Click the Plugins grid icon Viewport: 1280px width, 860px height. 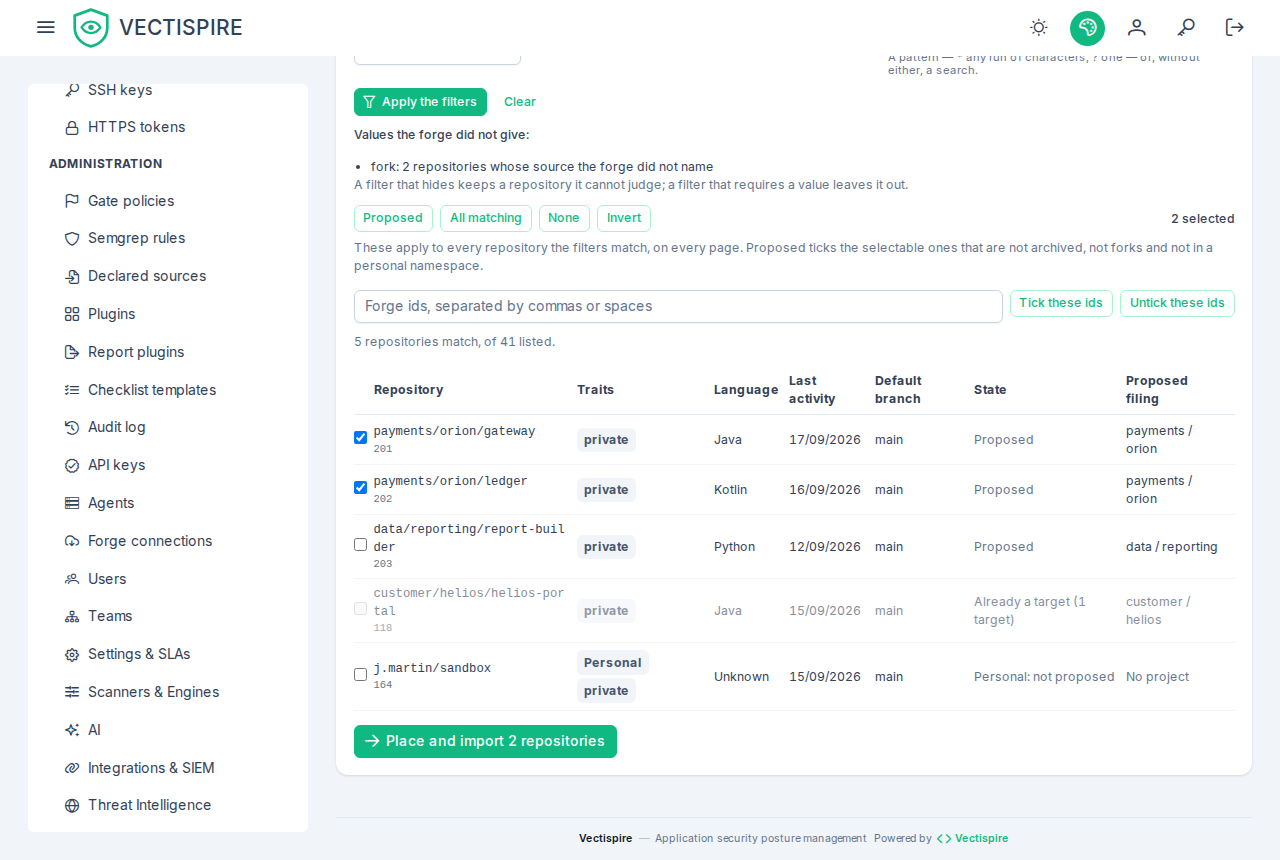(72, 314)
